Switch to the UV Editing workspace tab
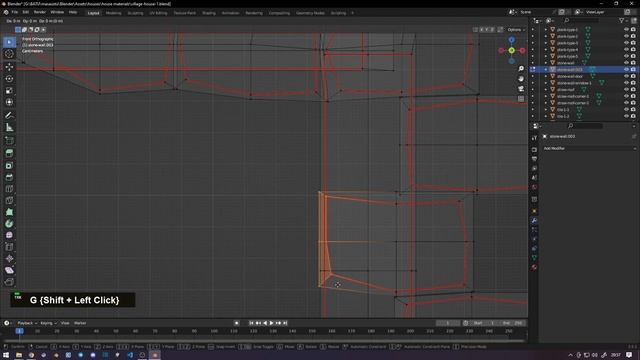Image resolution: width=640 pixels, height=360 pixels. [x=158, y=13]
